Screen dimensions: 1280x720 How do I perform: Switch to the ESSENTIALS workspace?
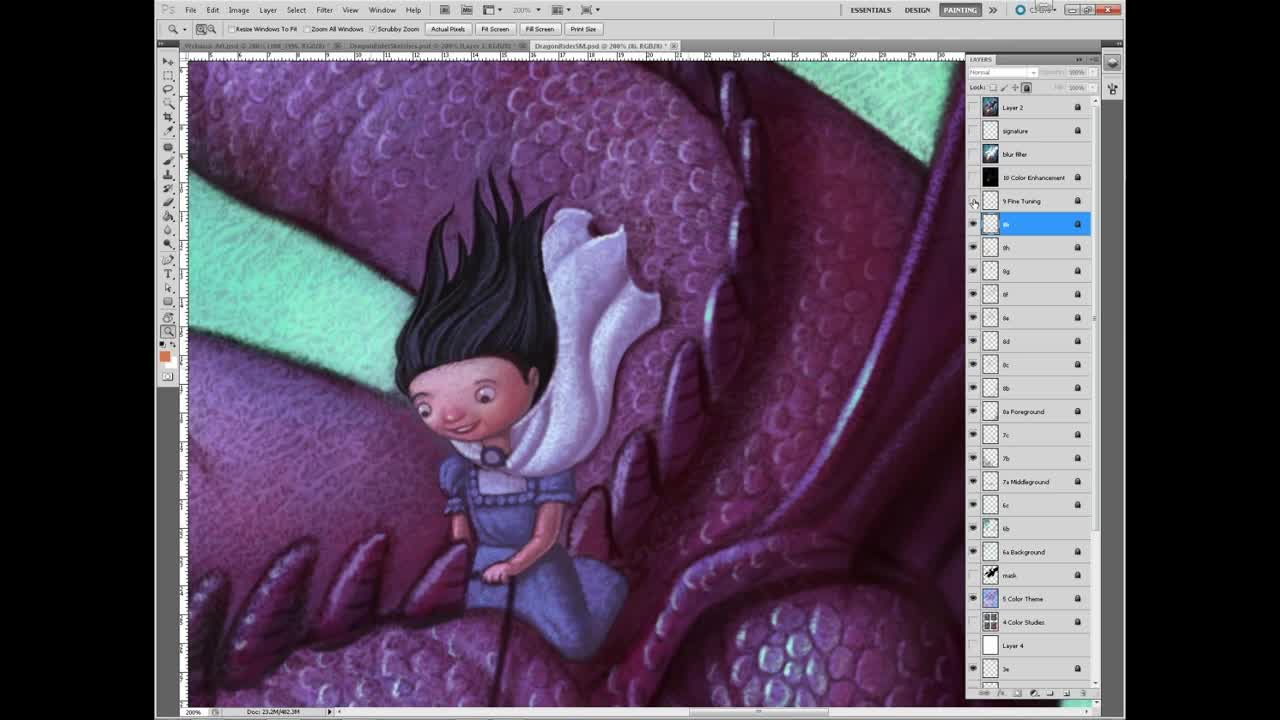point(870,10)
